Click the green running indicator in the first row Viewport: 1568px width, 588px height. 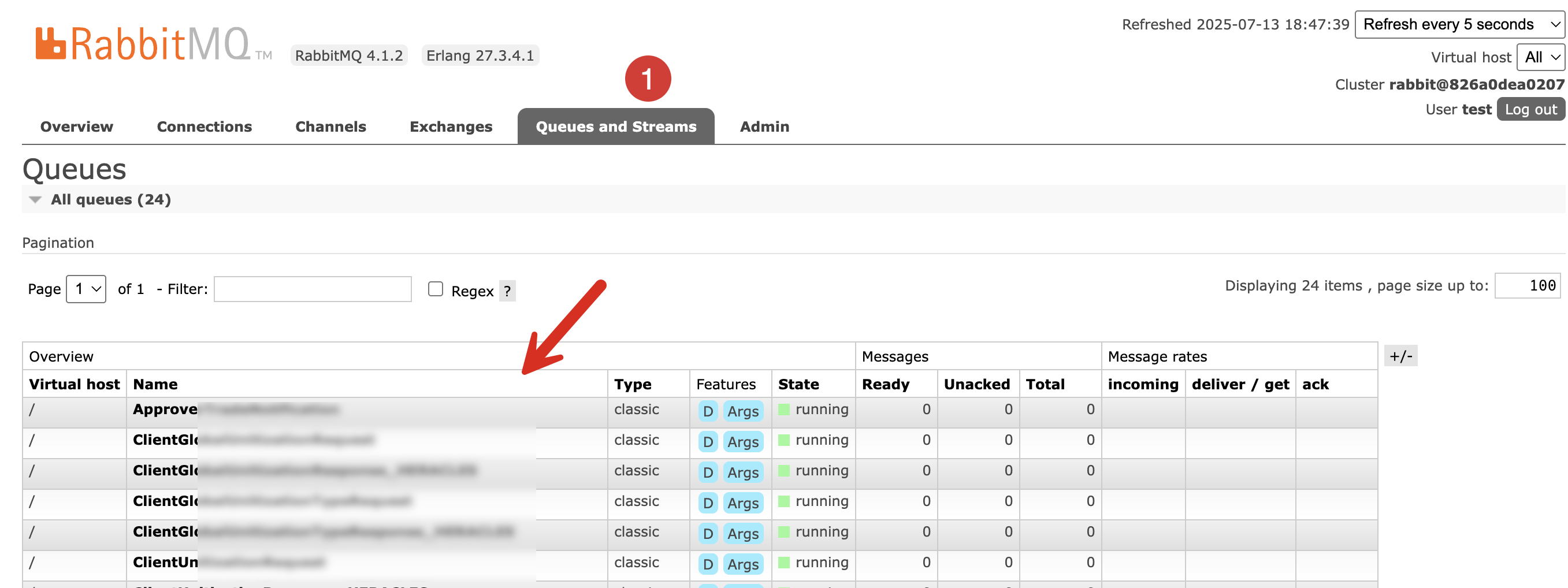click(784, 410)
